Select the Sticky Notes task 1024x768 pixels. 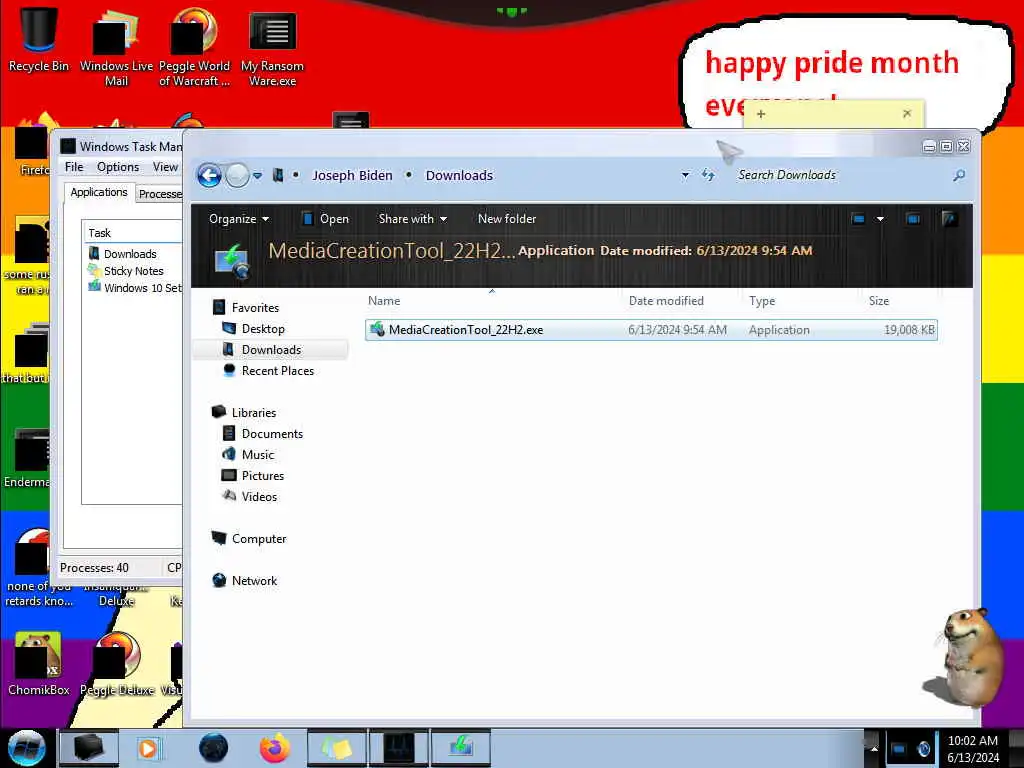pyautogui.click(x=126, y=270)
